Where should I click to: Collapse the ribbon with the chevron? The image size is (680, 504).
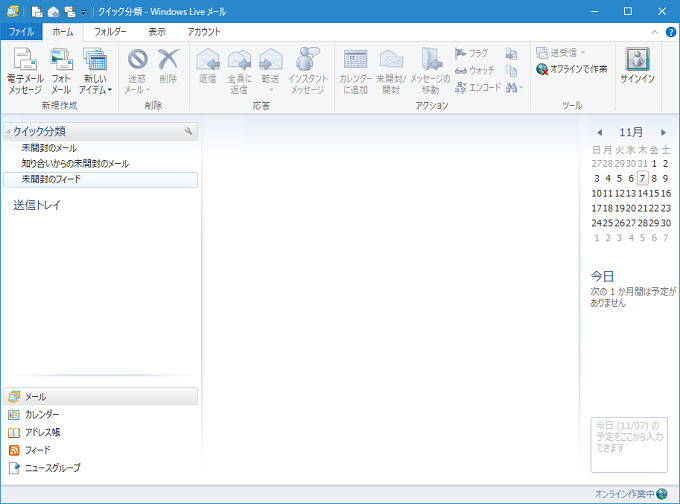tap(654, 32)
